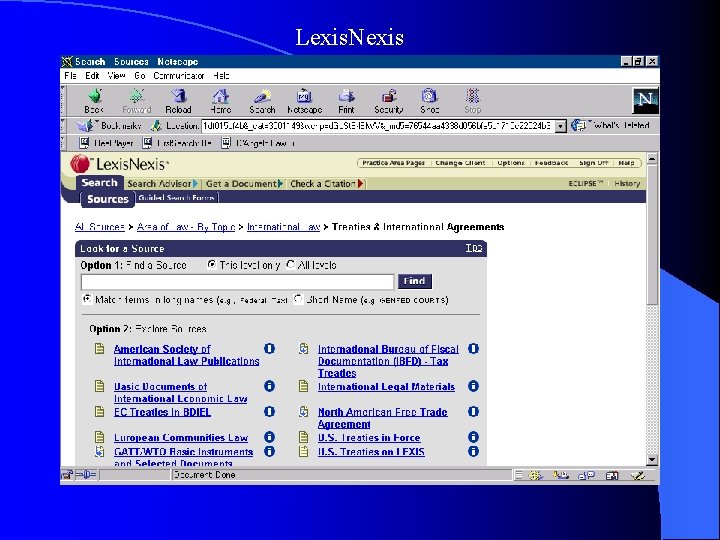720x540 pixels.
Task: Select the This level only radio button
Action: (x=212, y=264)
